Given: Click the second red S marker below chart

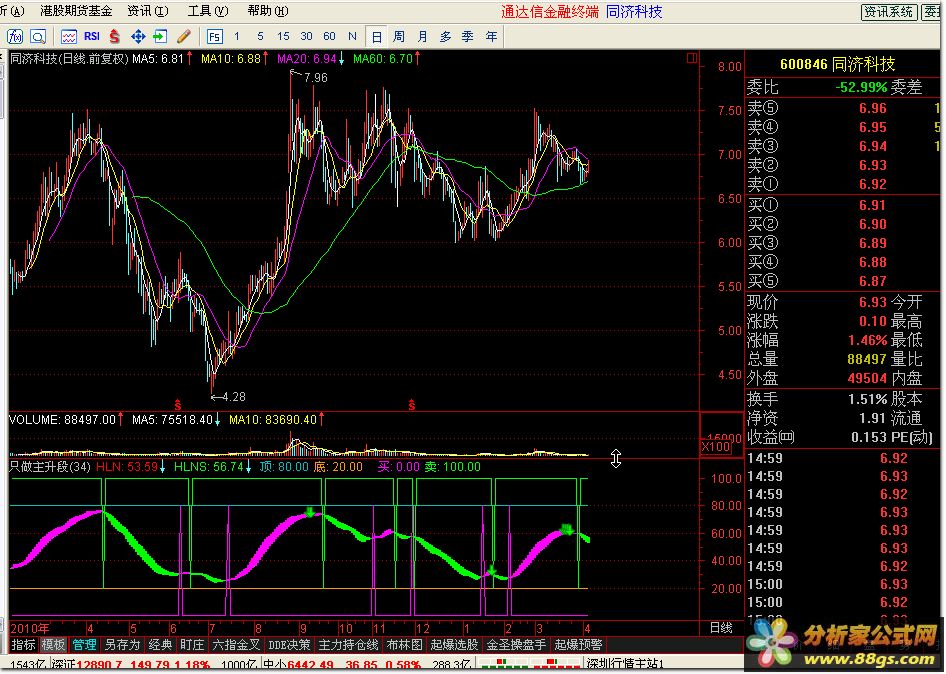Looking at the screenshot, I should pos(411,404).
